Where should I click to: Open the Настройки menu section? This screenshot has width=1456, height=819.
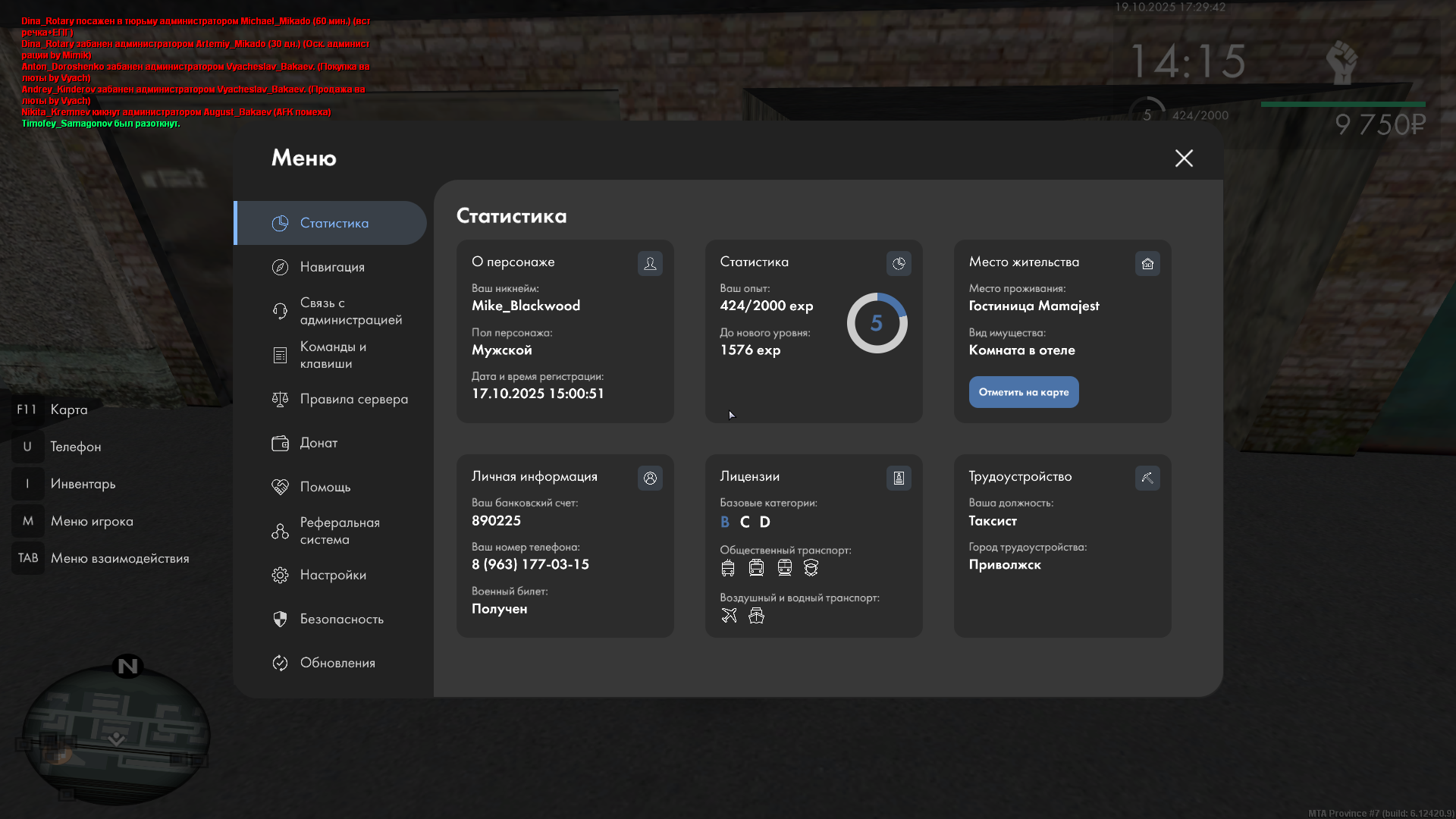pos(332,575)
